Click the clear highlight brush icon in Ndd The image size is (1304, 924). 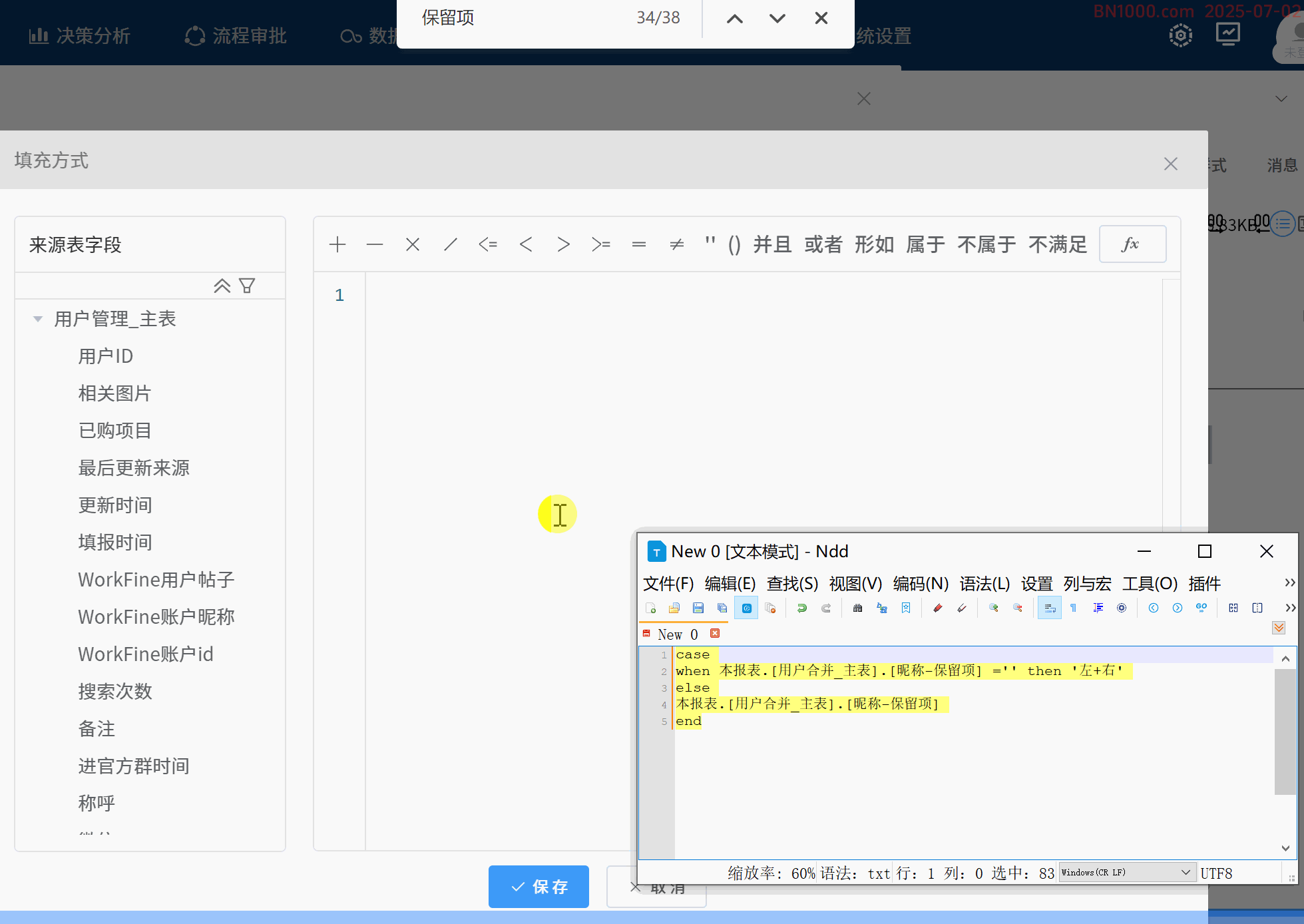tap(962, 608)
